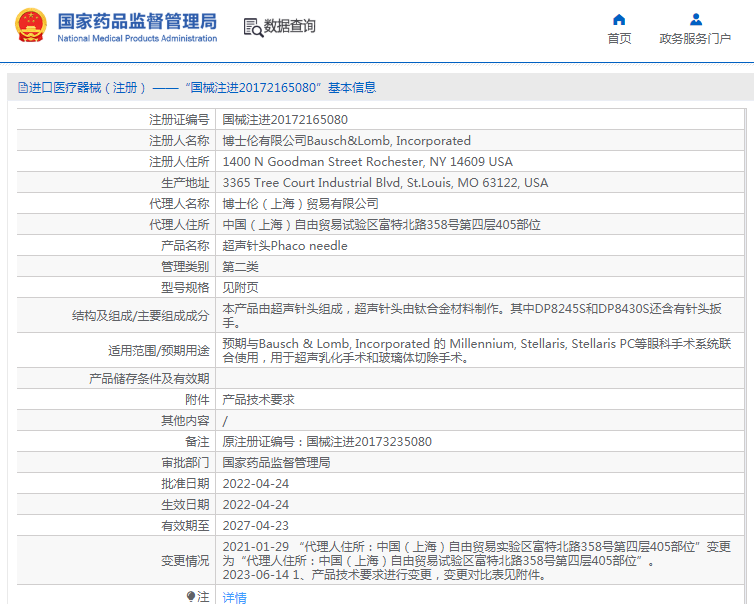The width and height of the screenshot is (754, 604).
Task: Click remark 原注册证编号：国械注进20173235080
Action: [x=327, y=441]
